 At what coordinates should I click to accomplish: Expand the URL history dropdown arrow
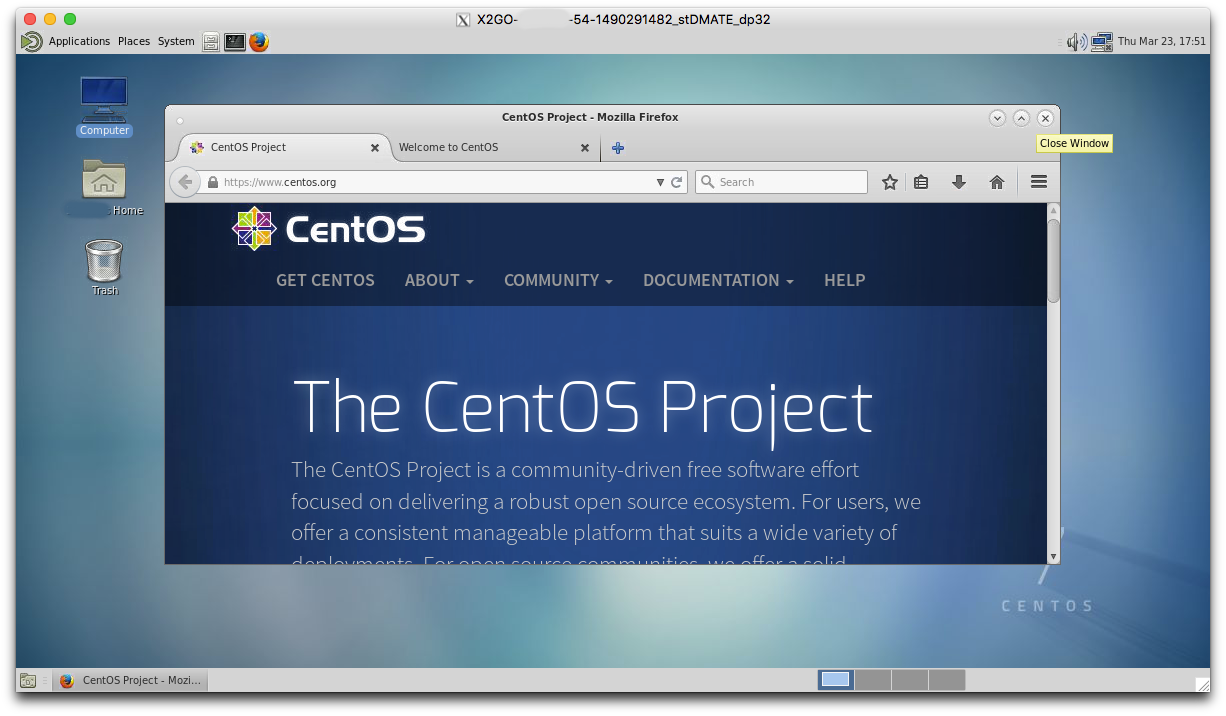tap(660, 182)
